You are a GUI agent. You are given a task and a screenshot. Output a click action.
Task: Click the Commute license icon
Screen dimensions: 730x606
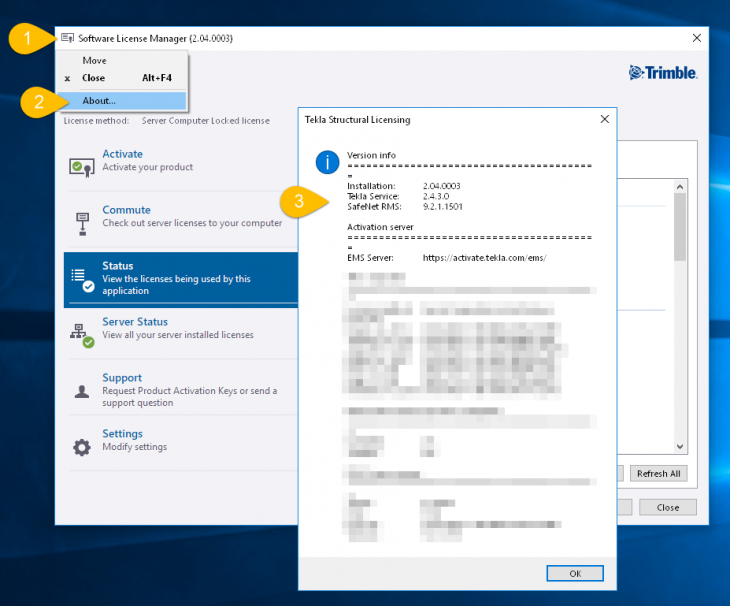(82, 224)
